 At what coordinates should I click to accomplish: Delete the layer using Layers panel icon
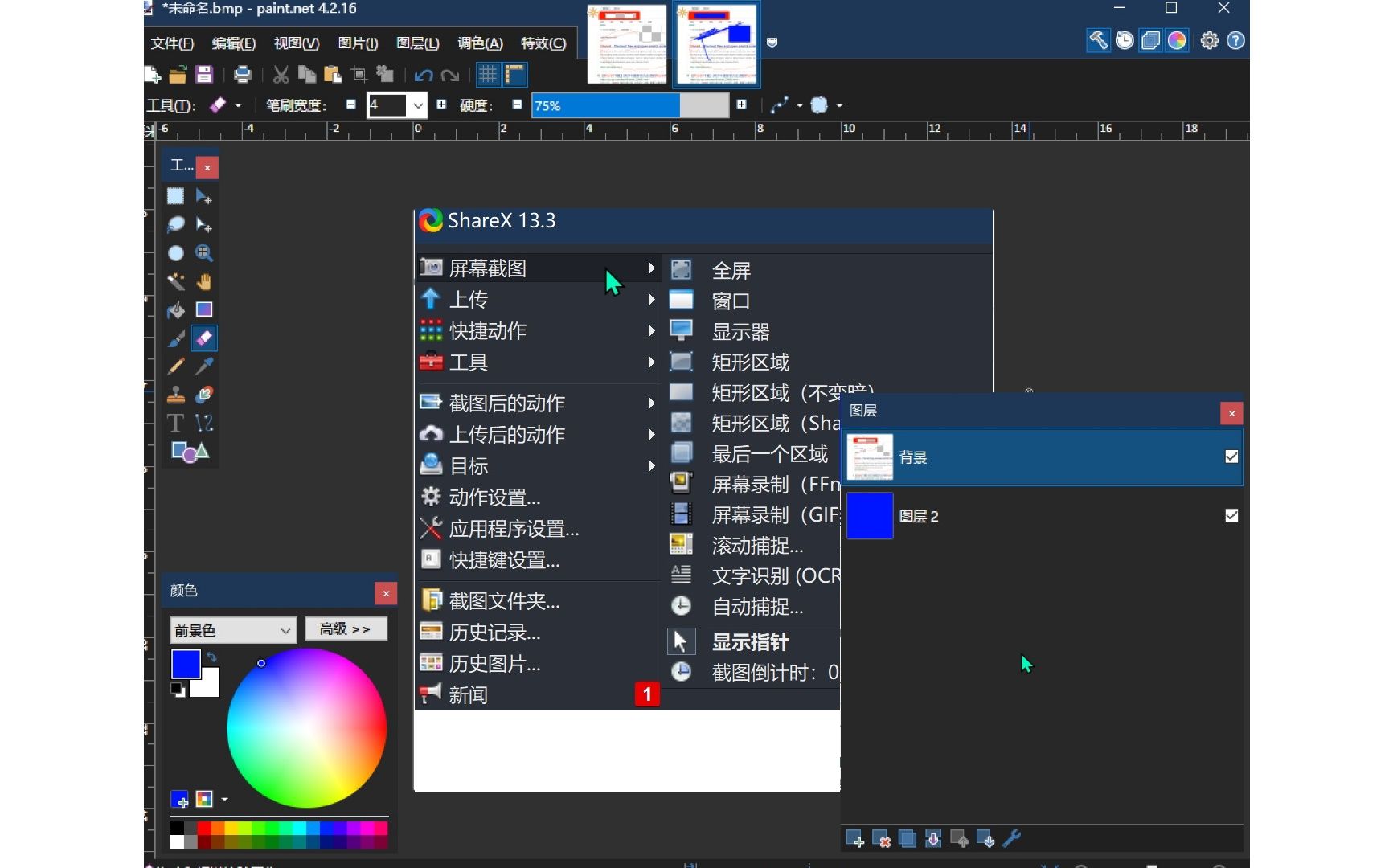[881, 839]
